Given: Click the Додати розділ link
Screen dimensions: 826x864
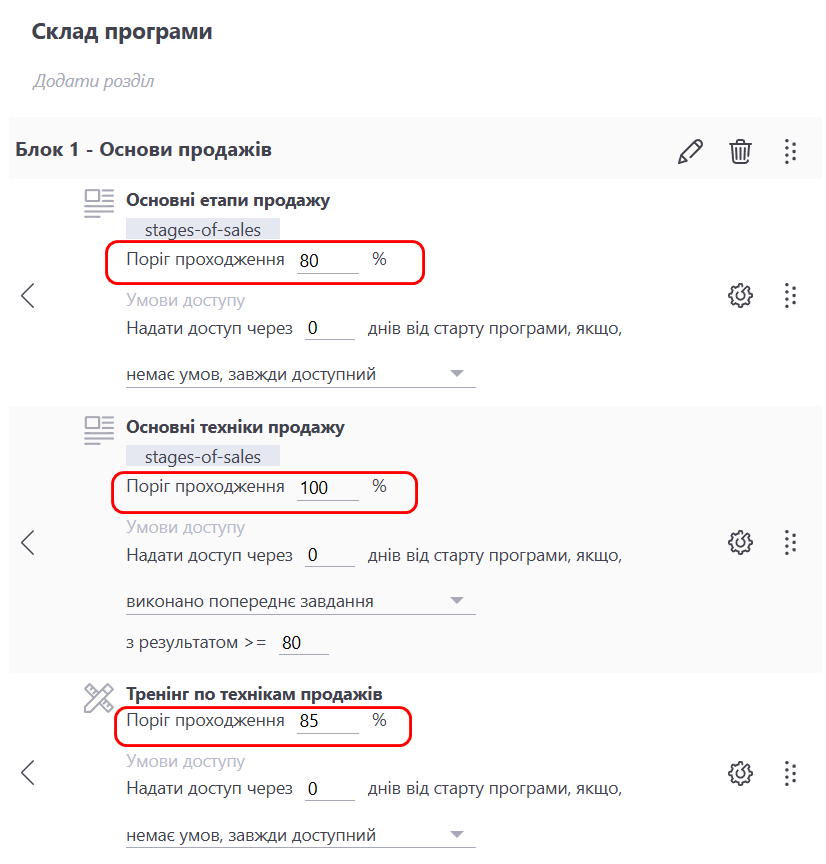Looking at the screenshot, I should 93,81.
